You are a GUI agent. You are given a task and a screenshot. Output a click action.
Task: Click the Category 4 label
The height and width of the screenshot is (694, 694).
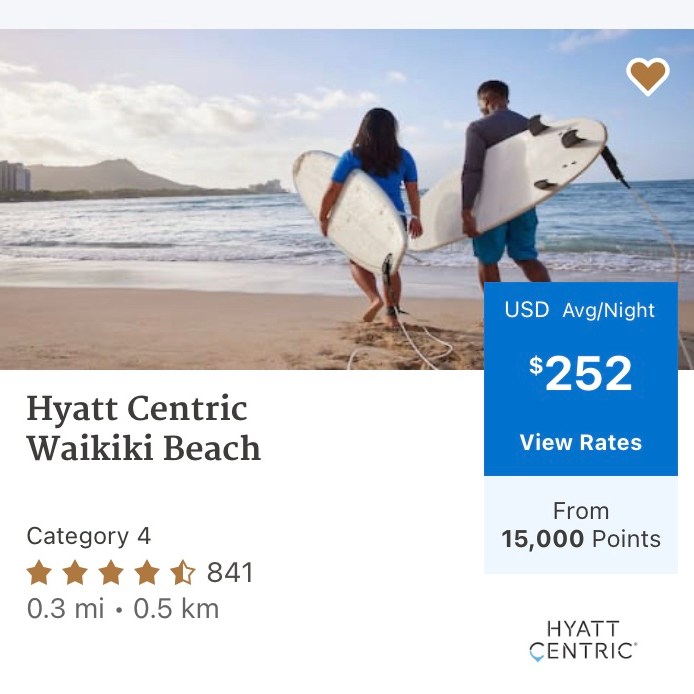tap(89, 535)
